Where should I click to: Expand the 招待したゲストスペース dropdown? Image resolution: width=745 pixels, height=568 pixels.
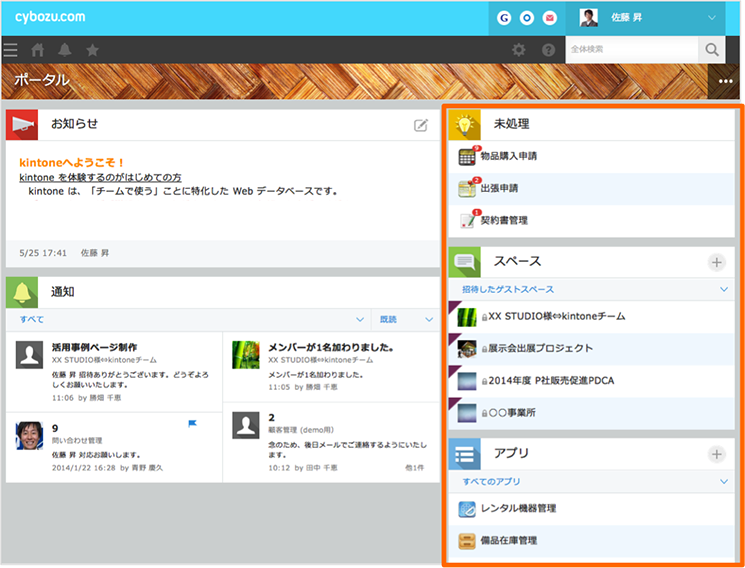point(592,289)
